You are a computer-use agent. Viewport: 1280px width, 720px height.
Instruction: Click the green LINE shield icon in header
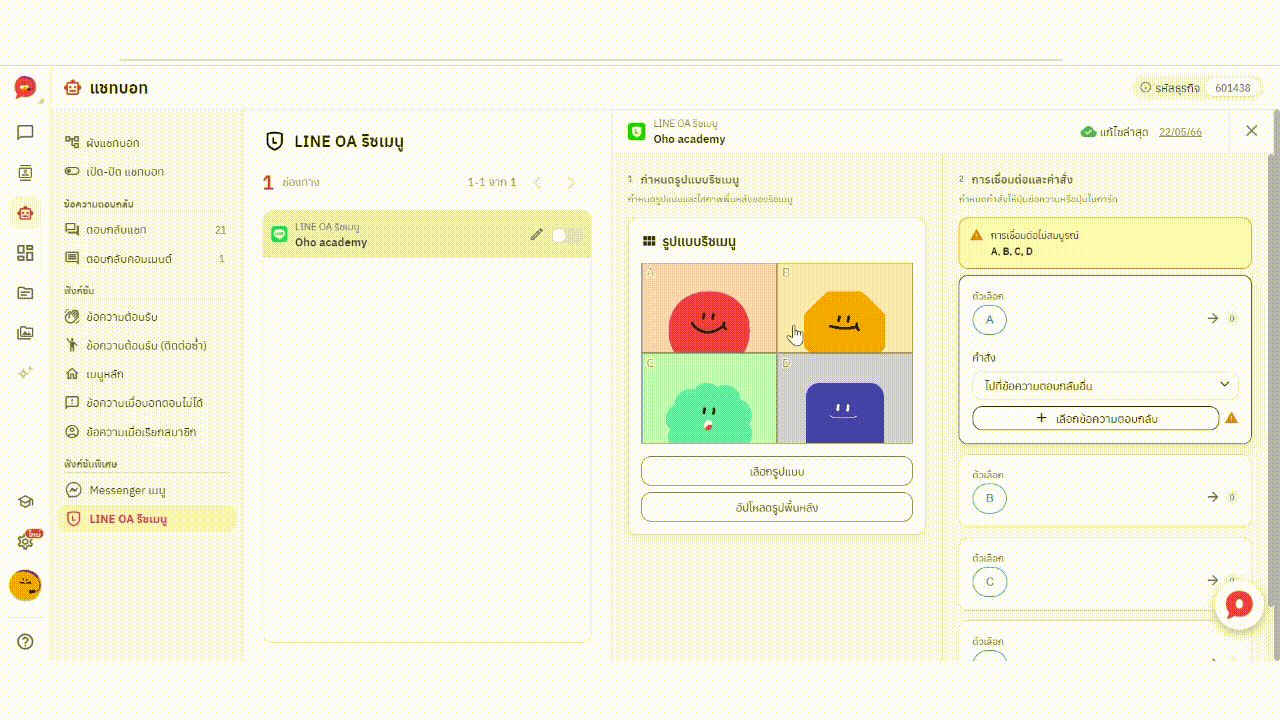coord(636,131)
